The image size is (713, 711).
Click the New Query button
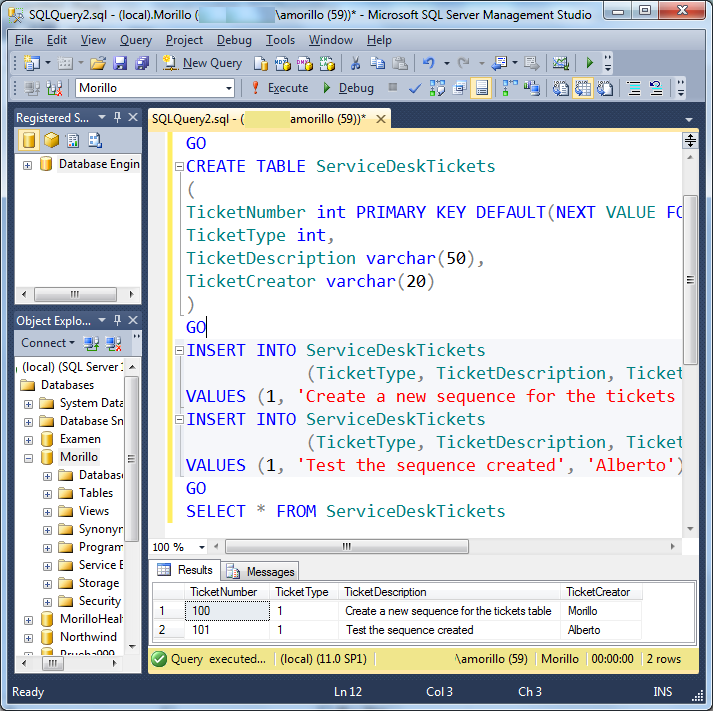[202, 63]
